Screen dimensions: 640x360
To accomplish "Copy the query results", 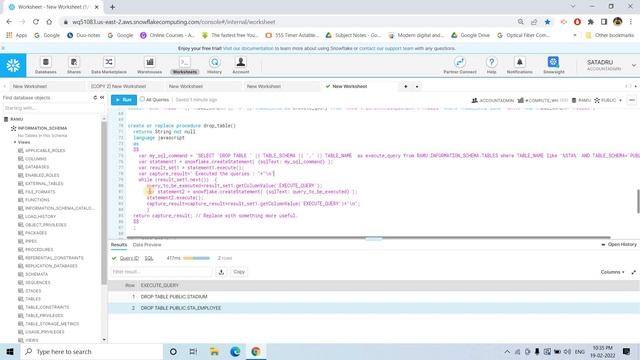I will (239, 272).
